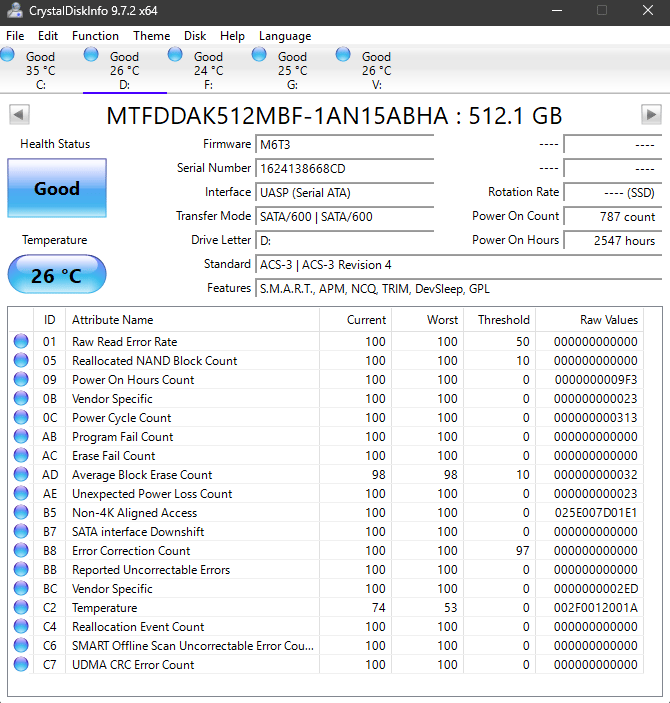The image size is (670, 703).
Task: Click status dot of Unexpected Power Loss Count
Action: [21, 493]
